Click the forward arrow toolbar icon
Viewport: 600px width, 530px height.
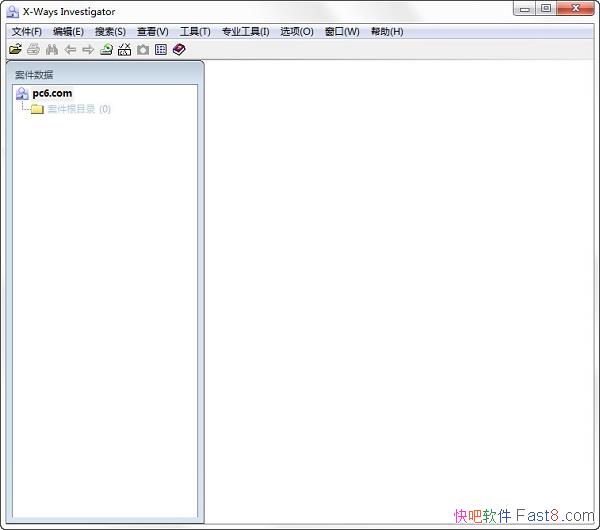point(88,49)
